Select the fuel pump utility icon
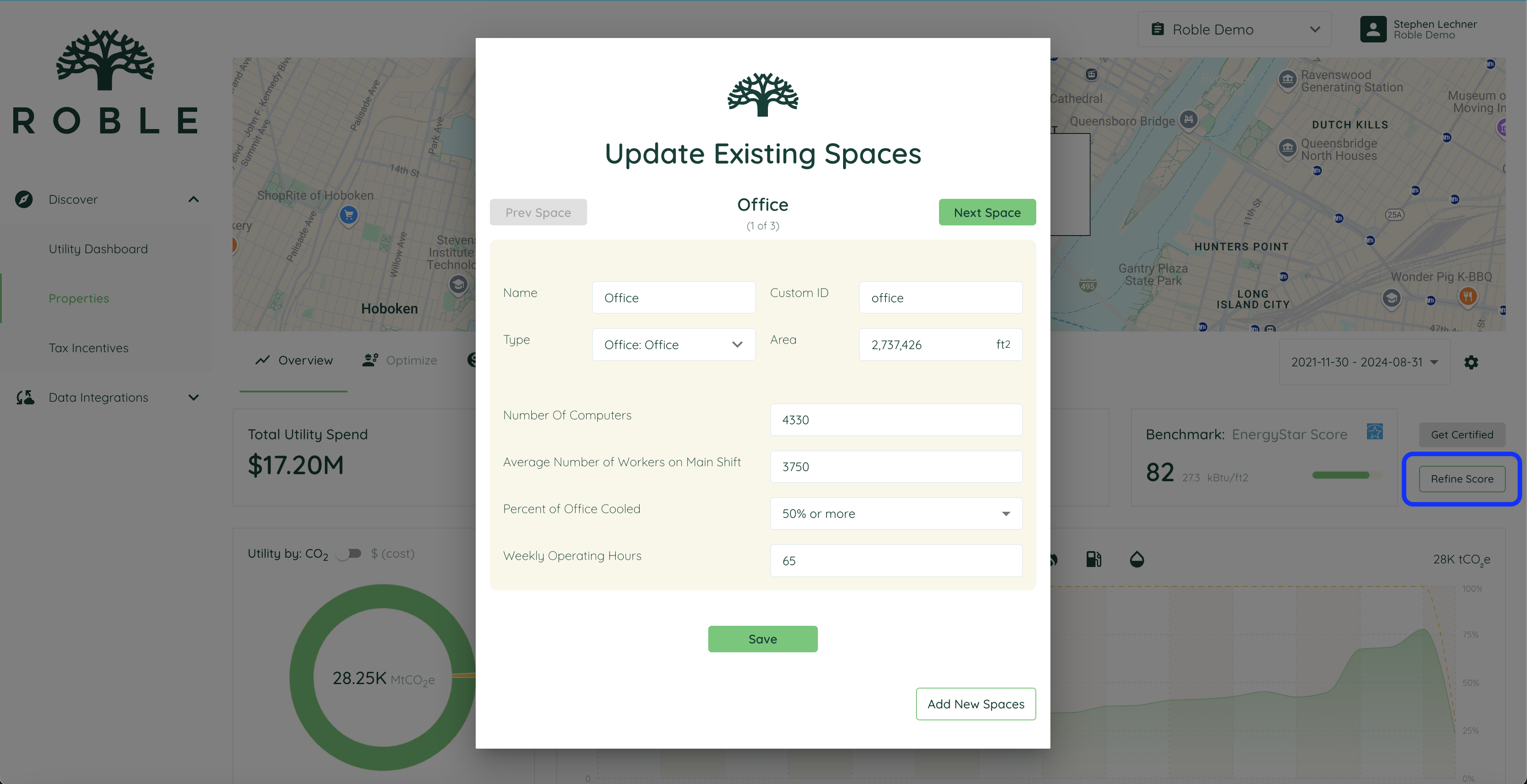The width and height of the screenshot is (1527, 784). [1093, 559]
